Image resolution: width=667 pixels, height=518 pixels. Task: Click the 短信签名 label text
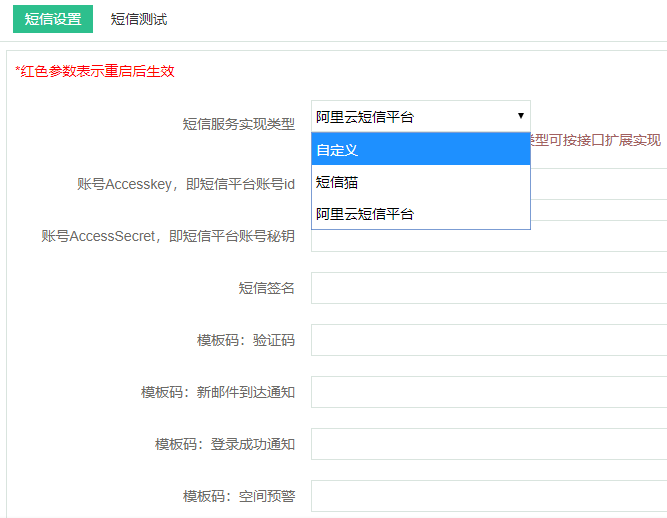[266, 288]
